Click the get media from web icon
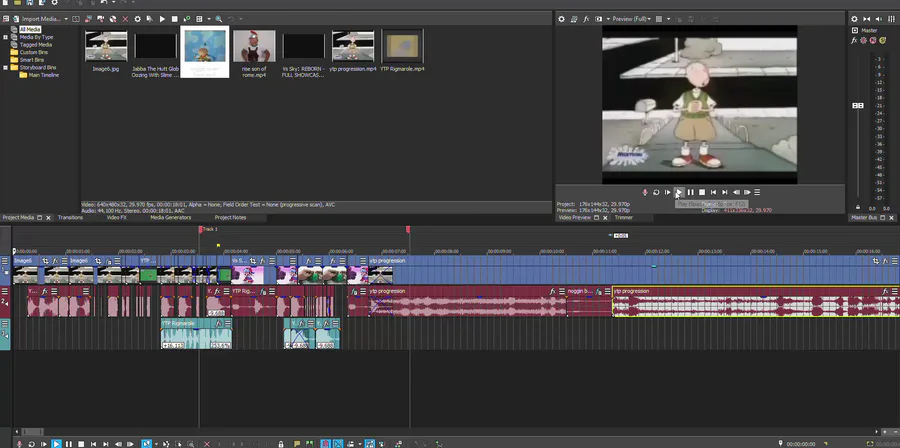900x448 pixels. (113, 19)
